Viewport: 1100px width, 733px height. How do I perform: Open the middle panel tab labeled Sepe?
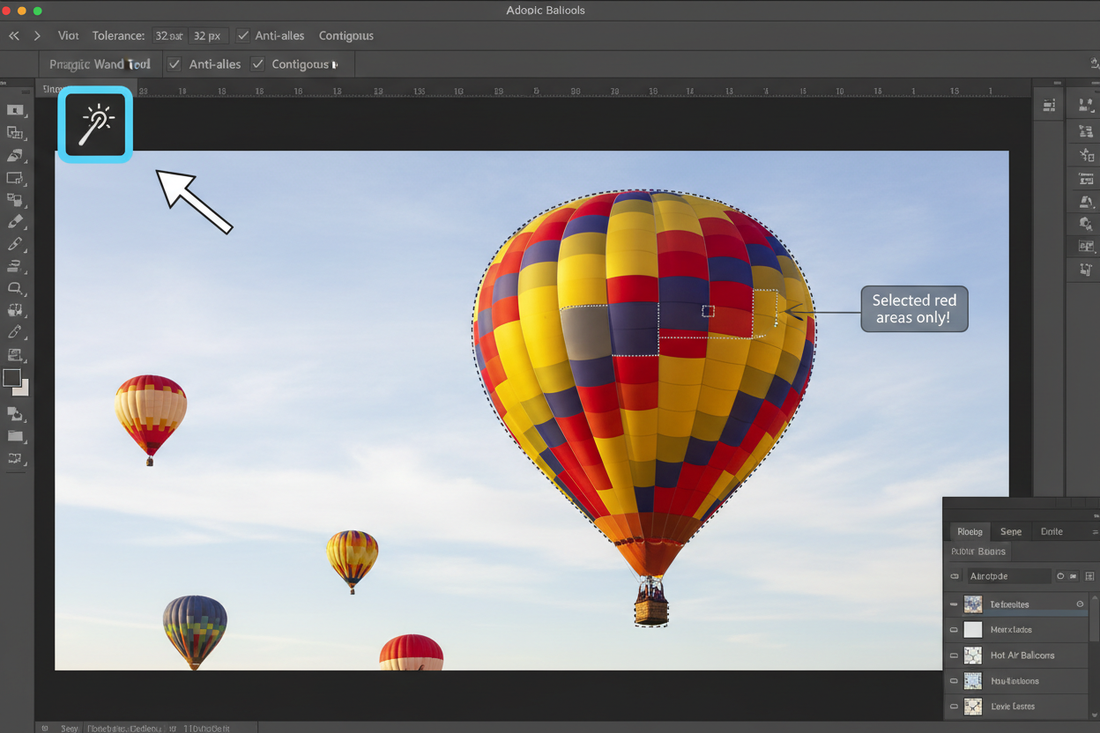click(x=1011, y=531)
